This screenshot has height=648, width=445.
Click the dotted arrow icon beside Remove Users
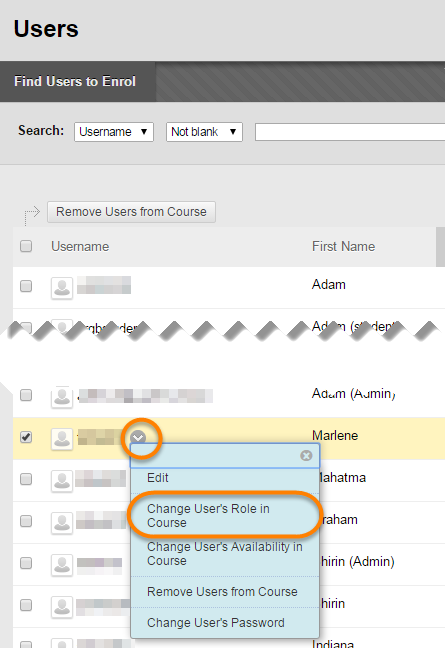point(32,215)
